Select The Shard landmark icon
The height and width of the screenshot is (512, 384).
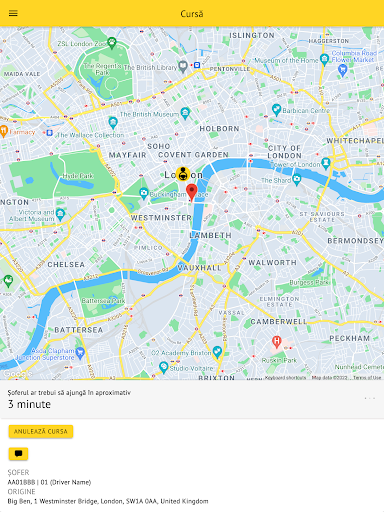[x=296, y=180]
